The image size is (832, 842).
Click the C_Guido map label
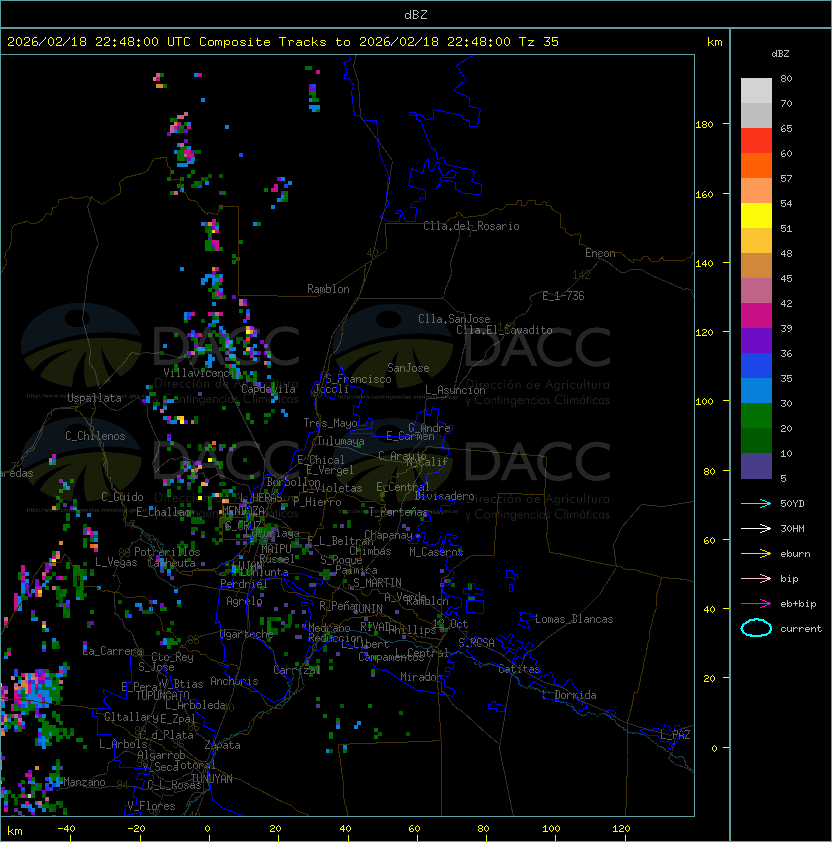tap(122, 497)
